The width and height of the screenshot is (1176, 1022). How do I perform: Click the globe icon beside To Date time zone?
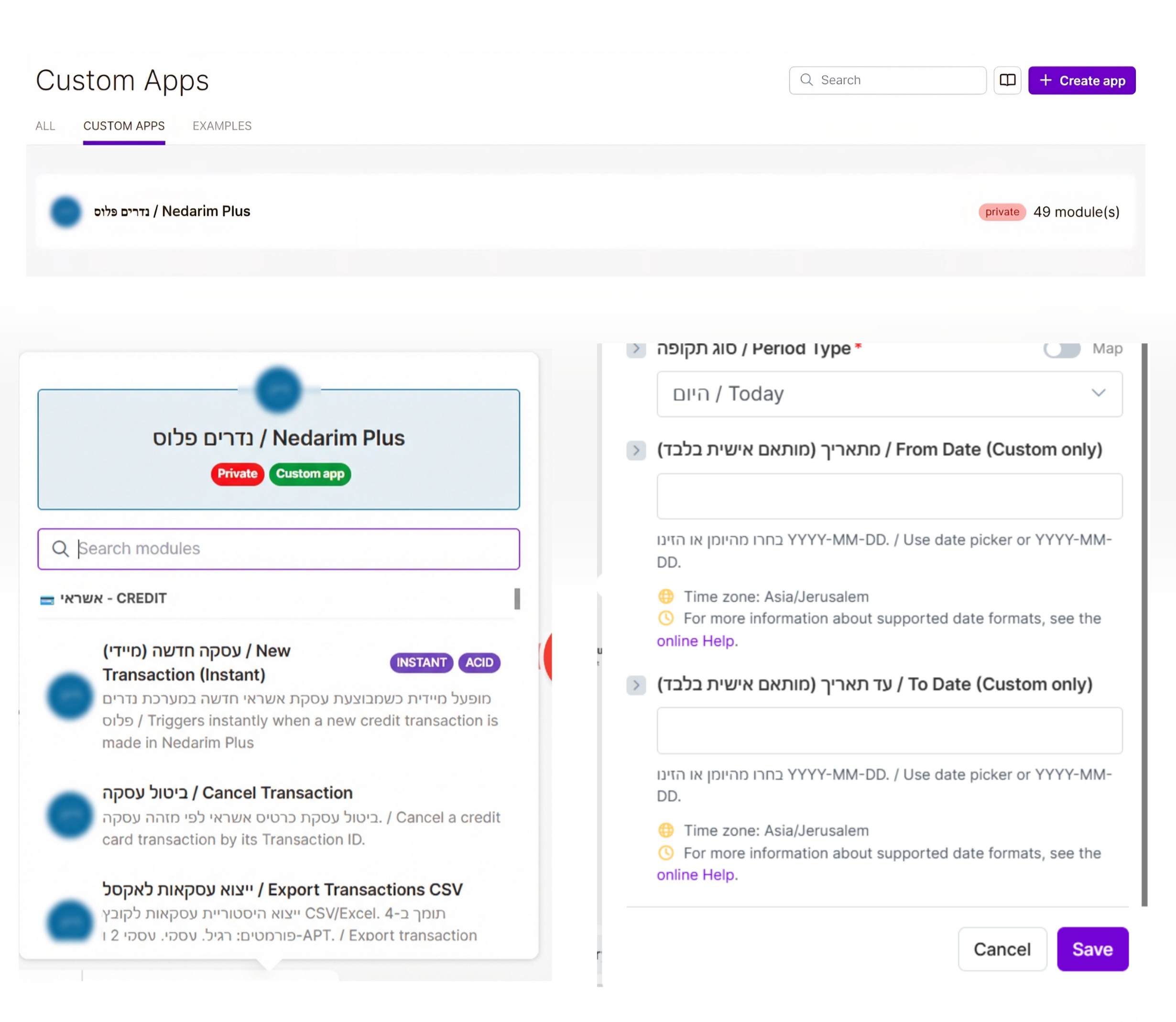665,830
